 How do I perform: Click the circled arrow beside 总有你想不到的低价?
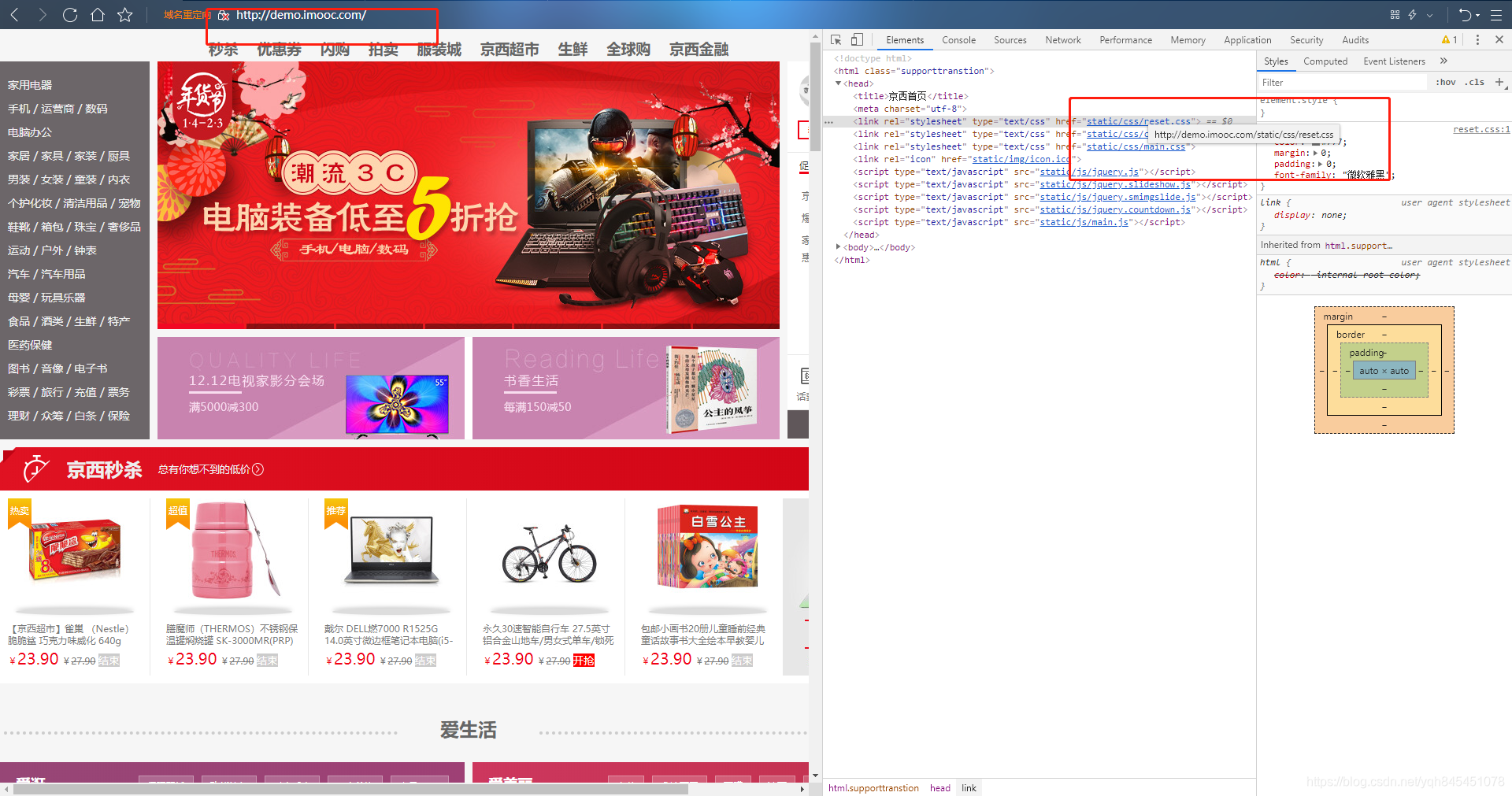point(258,469)
